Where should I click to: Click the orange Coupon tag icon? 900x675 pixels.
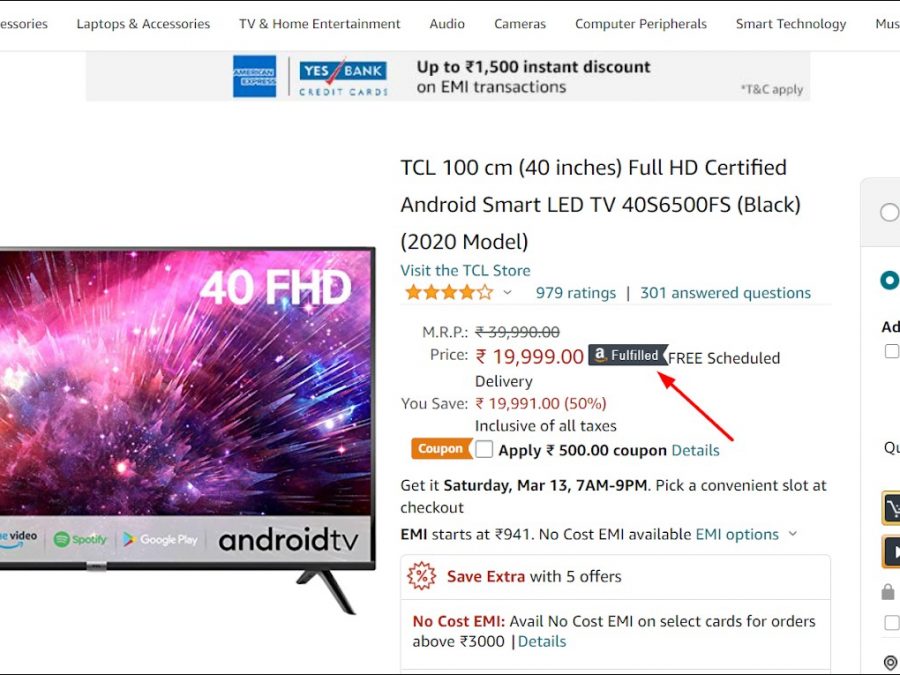(x=441, y=449)
